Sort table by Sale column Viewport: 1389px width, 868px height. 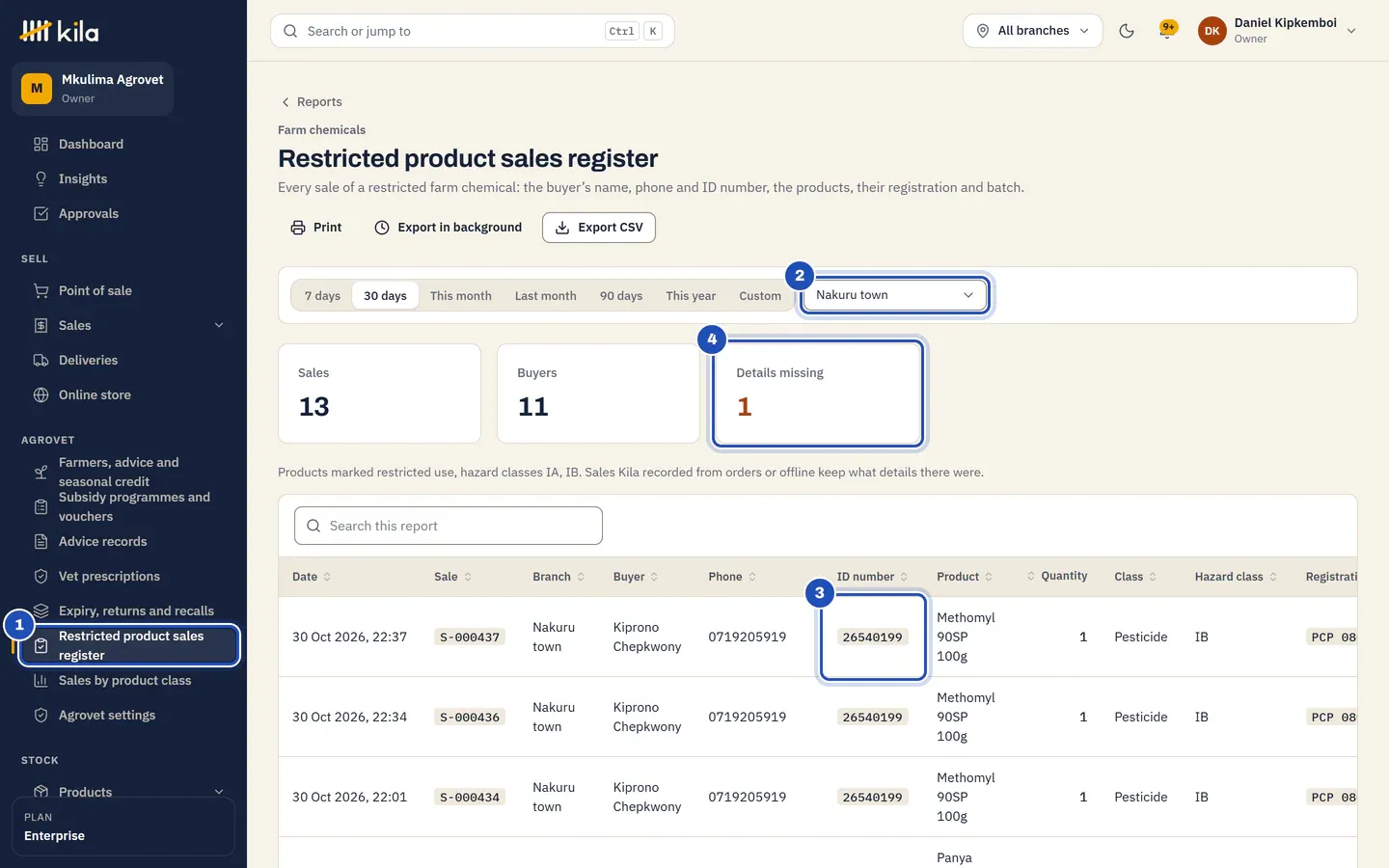point(452,577)
